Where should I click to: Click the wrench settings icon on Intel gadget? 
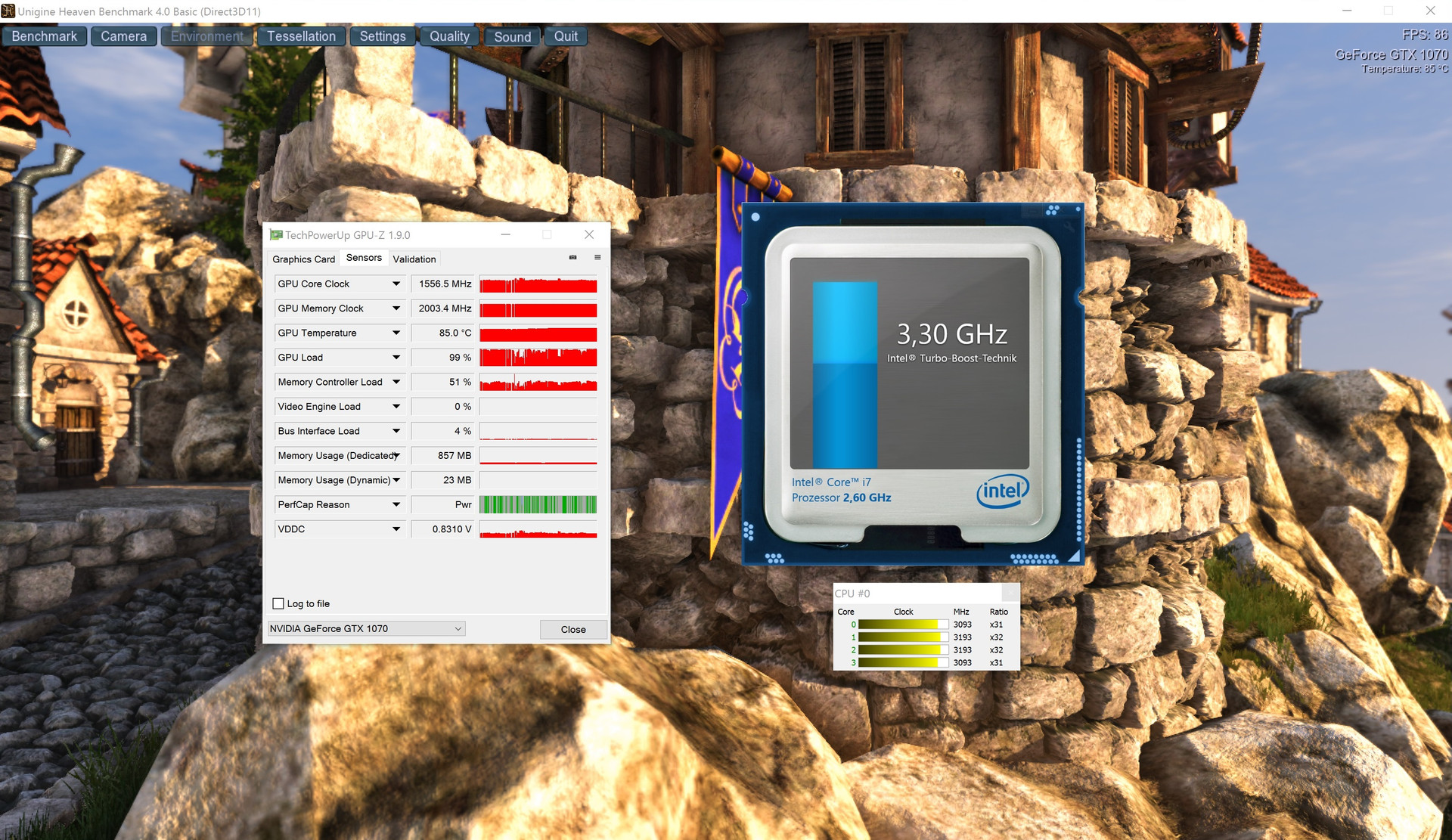(x=1069, y=225)
